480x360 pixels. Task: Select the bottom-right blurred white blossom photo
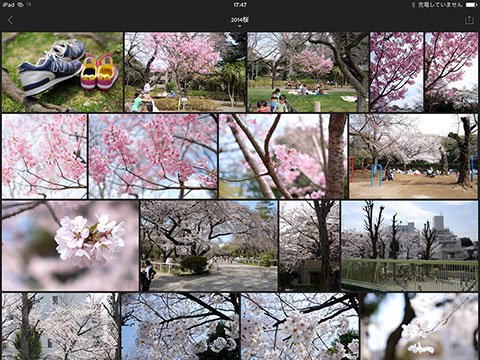click(x=419, y=326)
